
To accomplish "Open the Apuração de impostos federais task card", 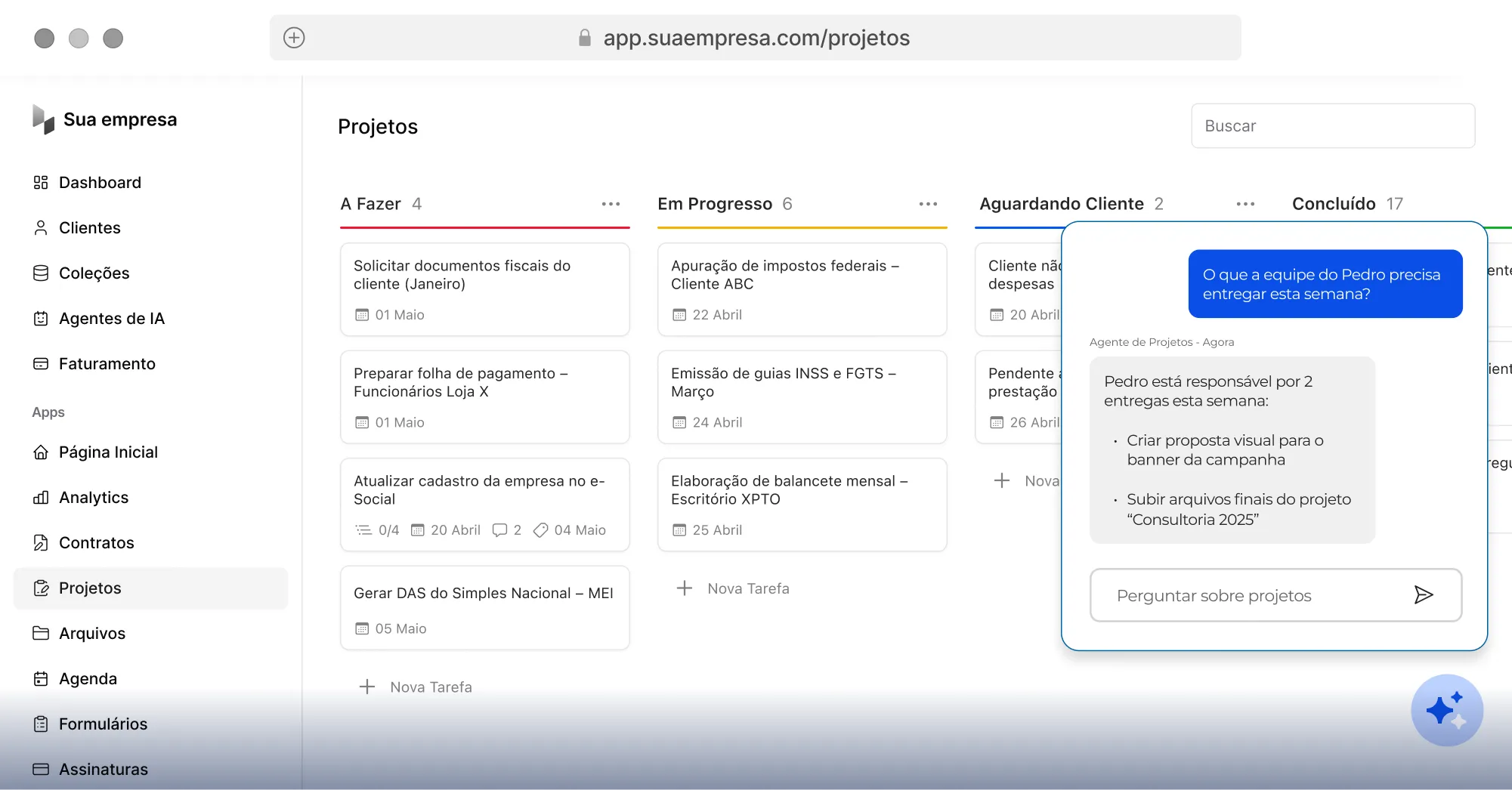I will [x=802, y=289].
